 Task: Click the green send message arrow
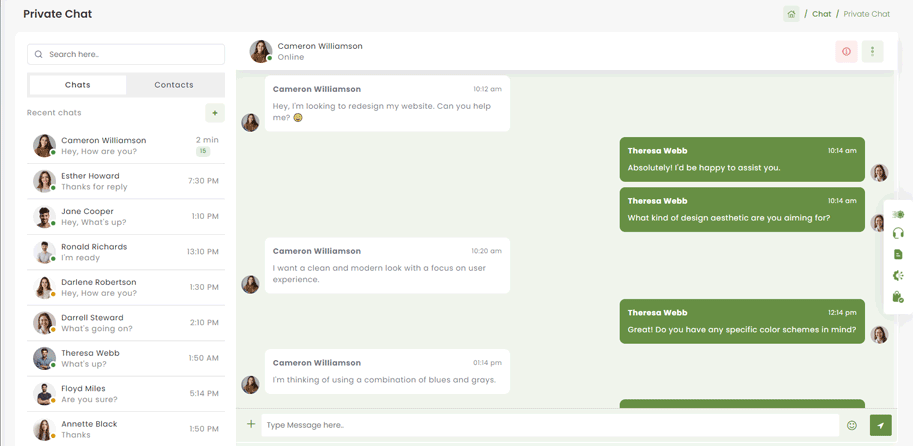pyautogui.click(x=880, y=425)
